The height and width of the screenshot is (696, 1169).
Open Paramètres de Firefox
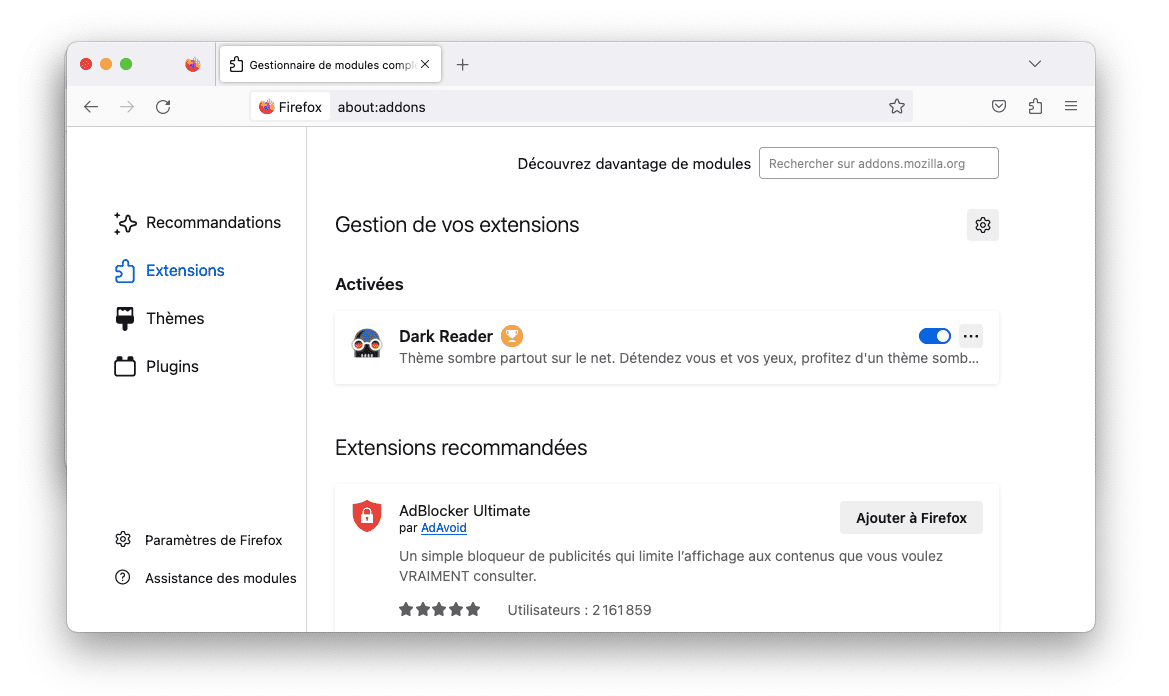coord(213,540)
